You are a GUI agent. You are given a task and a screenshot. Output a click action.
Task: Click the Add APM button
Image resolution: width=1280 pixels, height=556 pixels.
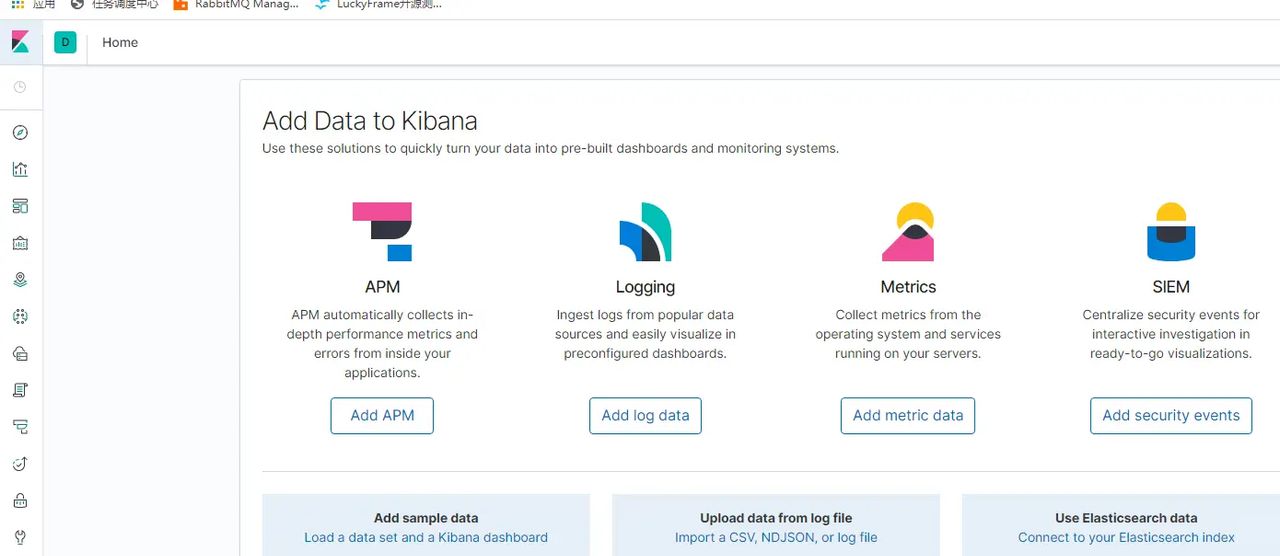(x=382, y=416)
